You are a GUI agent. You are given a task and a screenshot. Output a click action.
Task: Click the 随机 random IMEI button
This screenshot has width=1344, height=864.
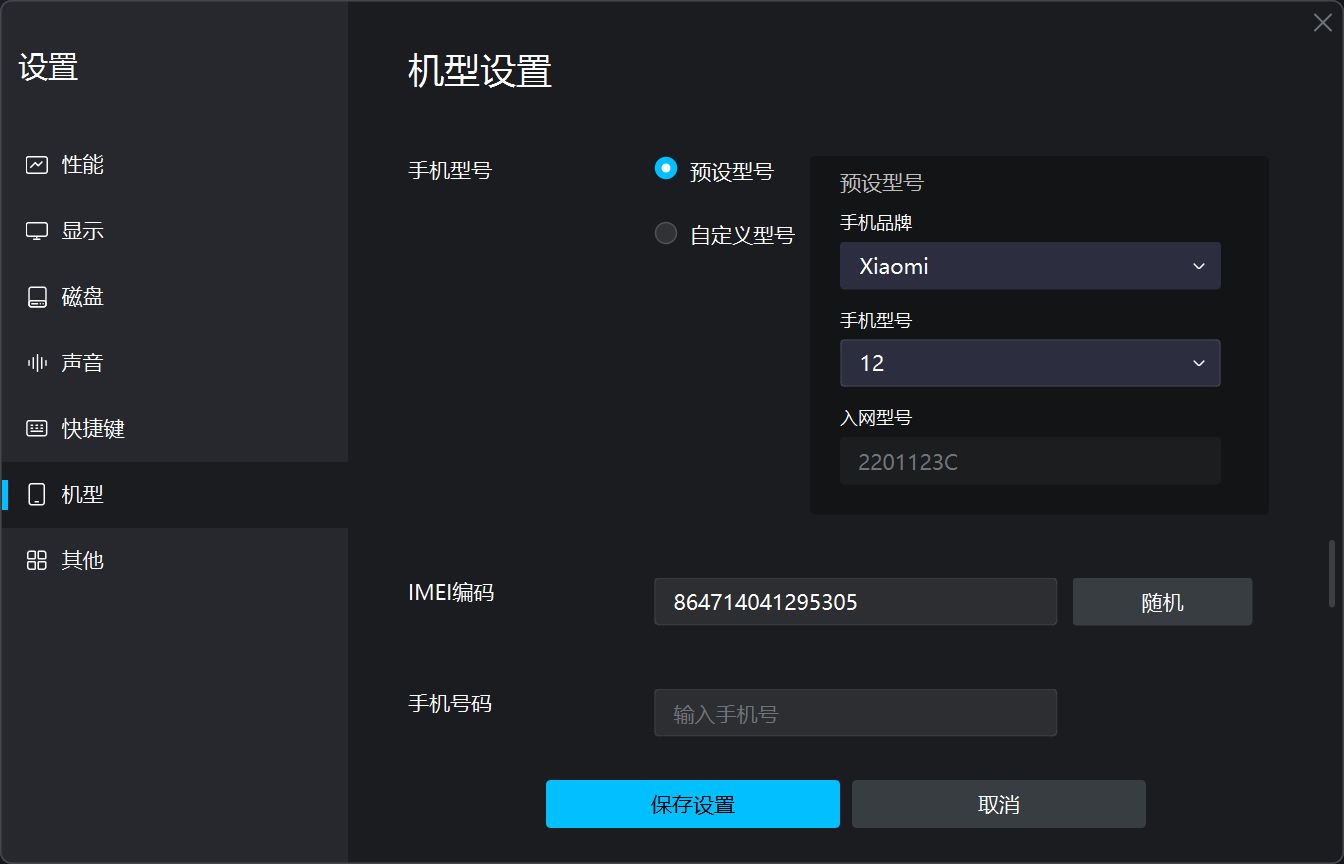(x=1162, y=602)
